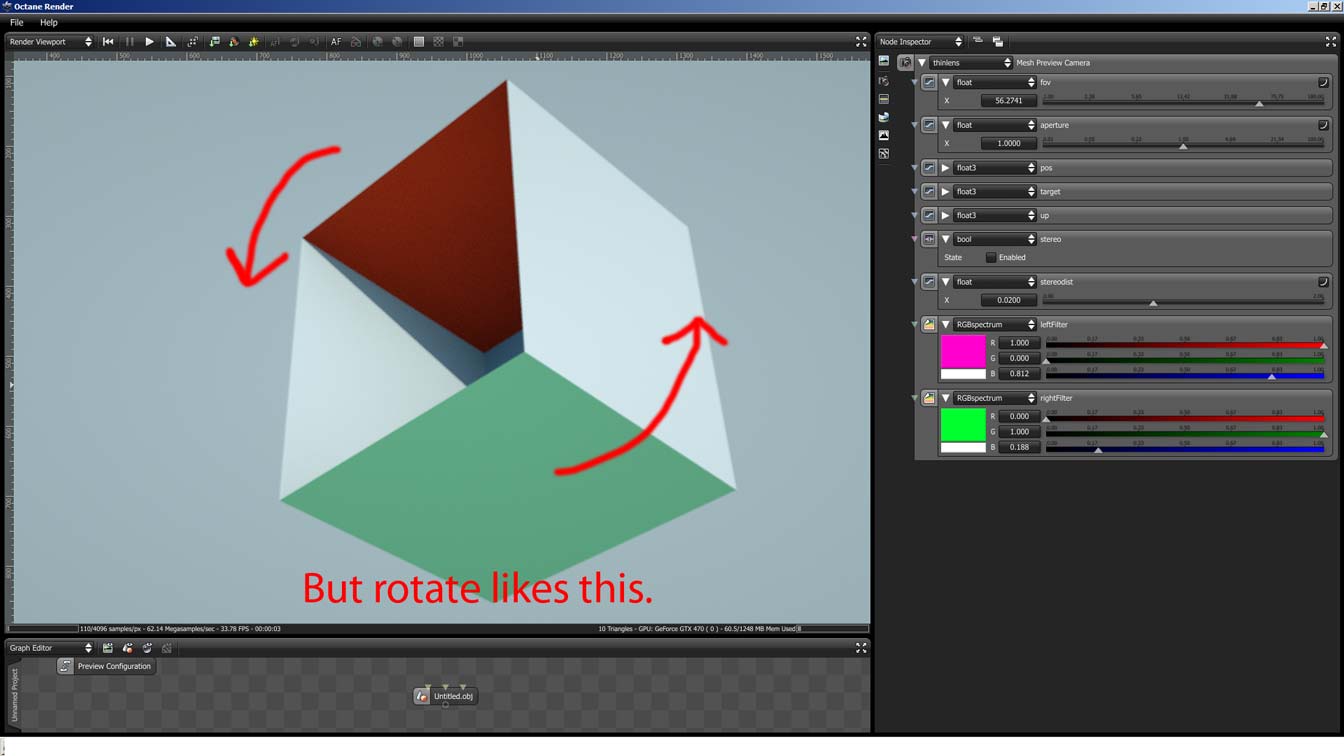Click the Preview Configuration node
Screen dimensions: 1344x756
pyautogui.click(x=106, y=666)
